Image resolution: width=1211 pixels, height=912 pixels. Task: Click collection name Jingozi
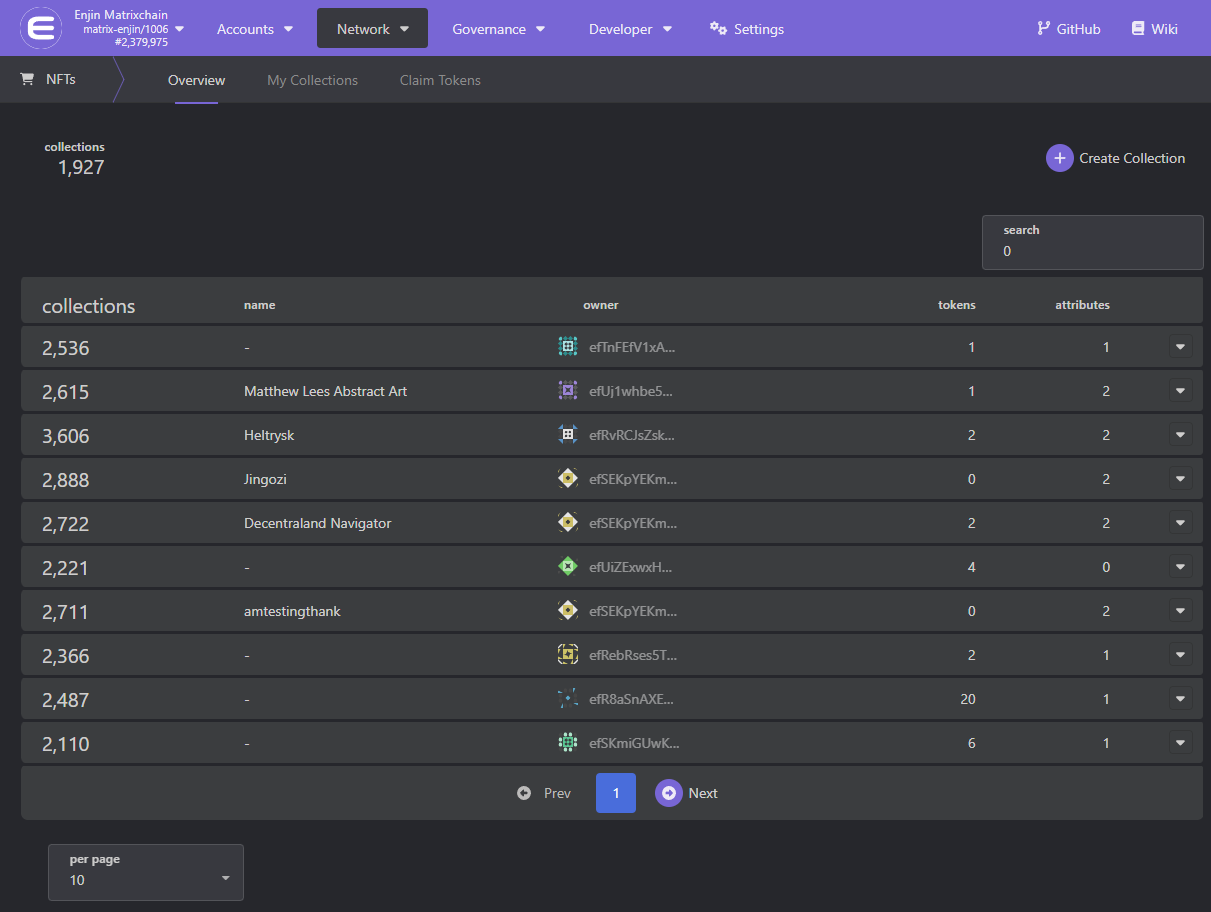(265, 479)
